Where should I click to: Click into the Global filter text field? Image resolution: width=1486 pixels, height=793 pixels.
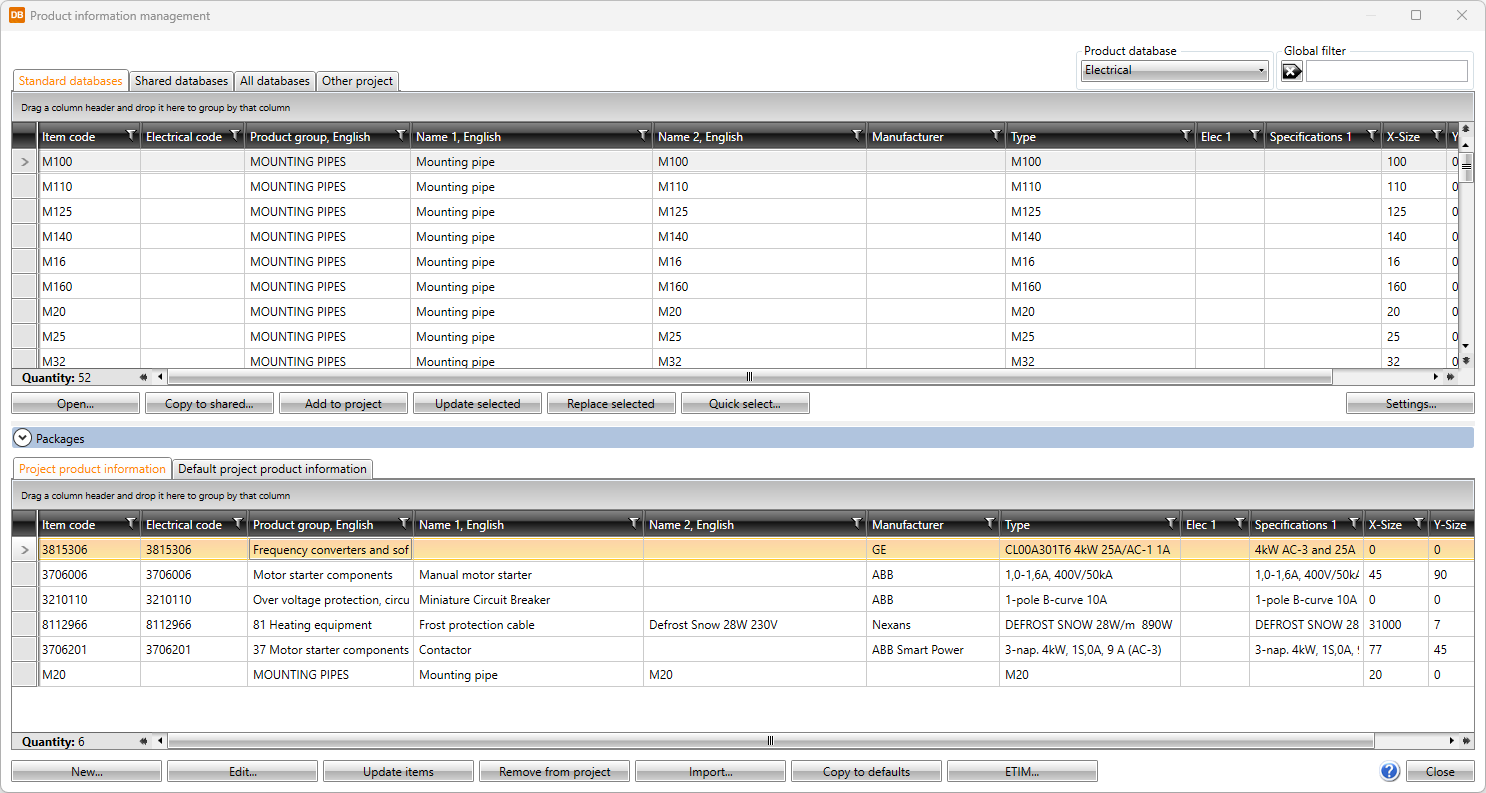(x=1386, y=71)
